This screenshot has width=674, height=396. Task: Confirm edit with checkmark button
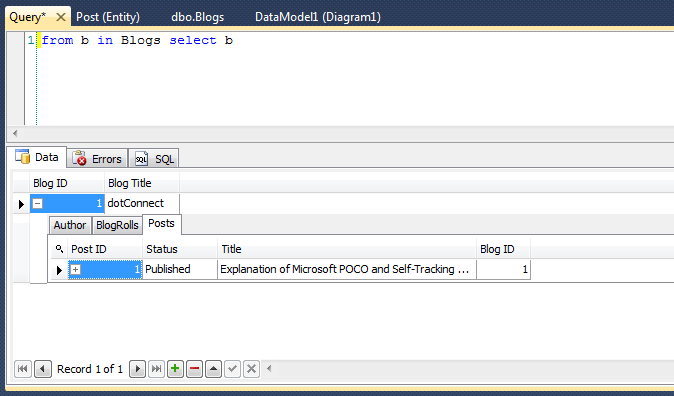point(233,369)
